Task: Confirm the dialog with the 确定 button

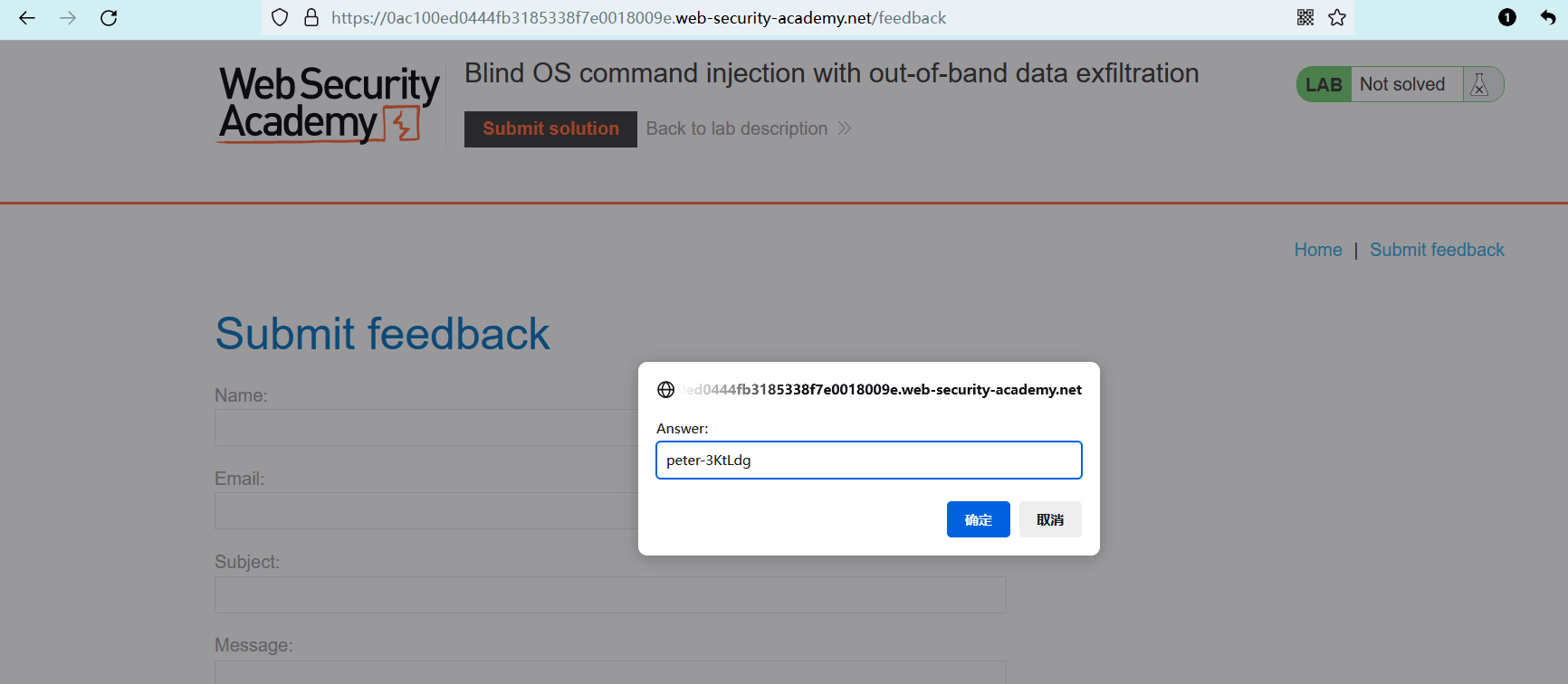Action: click(978, 519)
